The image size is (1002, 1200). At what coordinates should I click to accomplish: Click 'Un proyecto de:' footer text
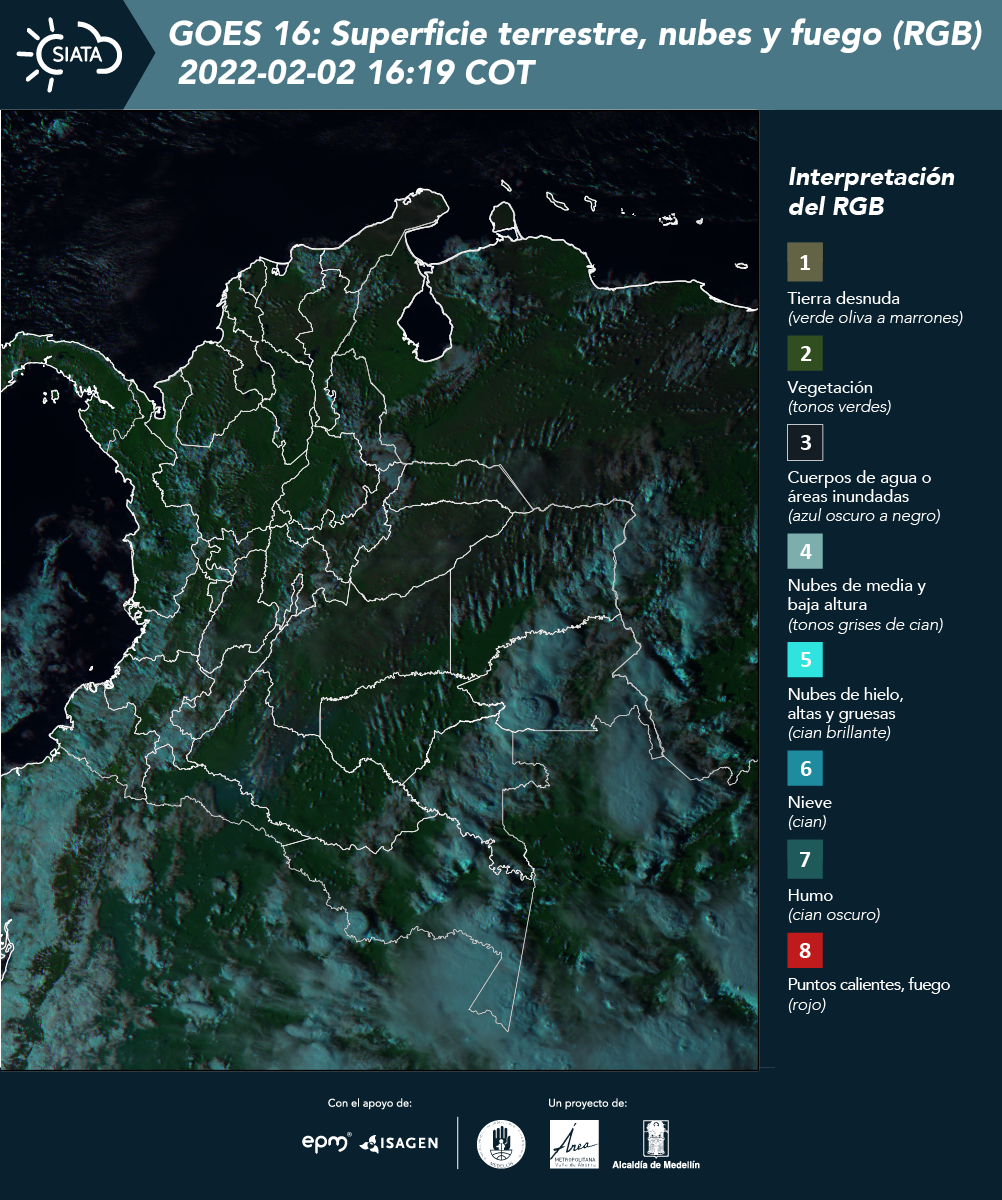coord(588,1103)
